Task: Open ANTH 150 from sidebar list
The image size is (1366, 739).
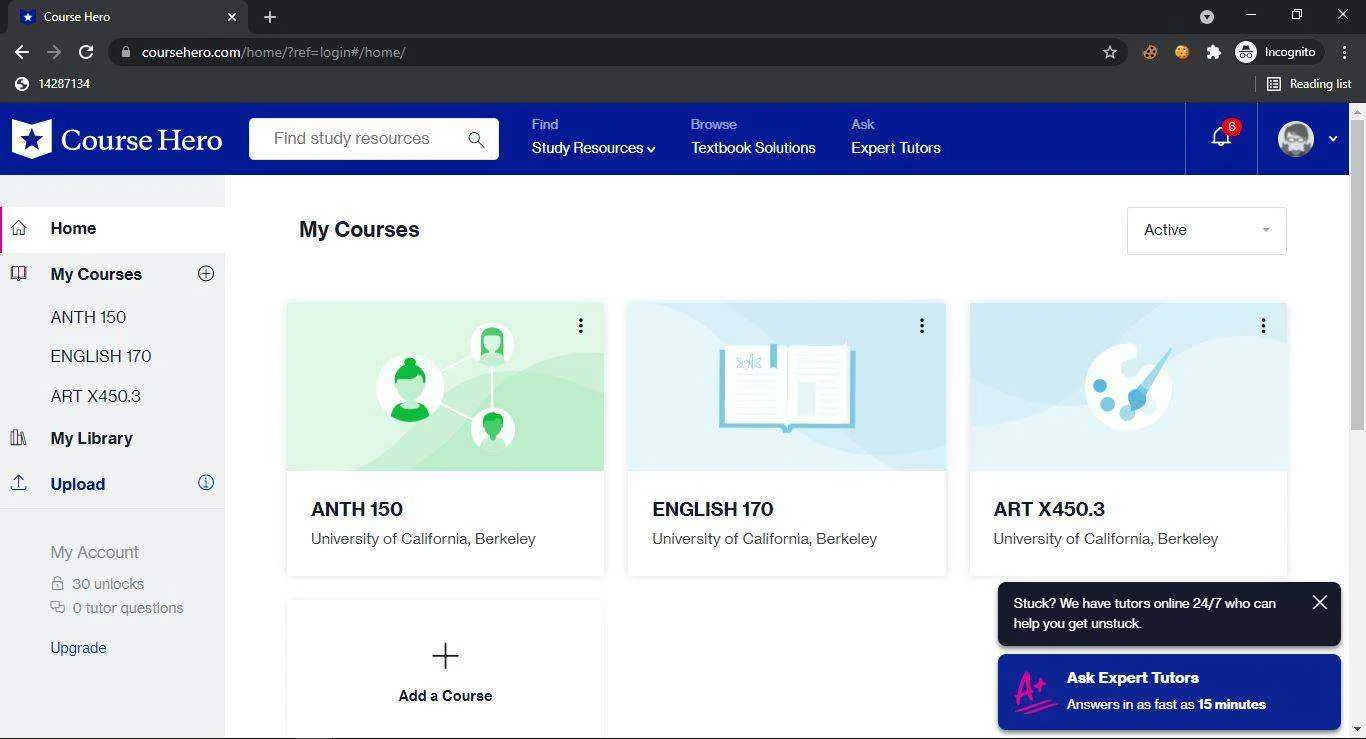Action: tap(88, 317)
